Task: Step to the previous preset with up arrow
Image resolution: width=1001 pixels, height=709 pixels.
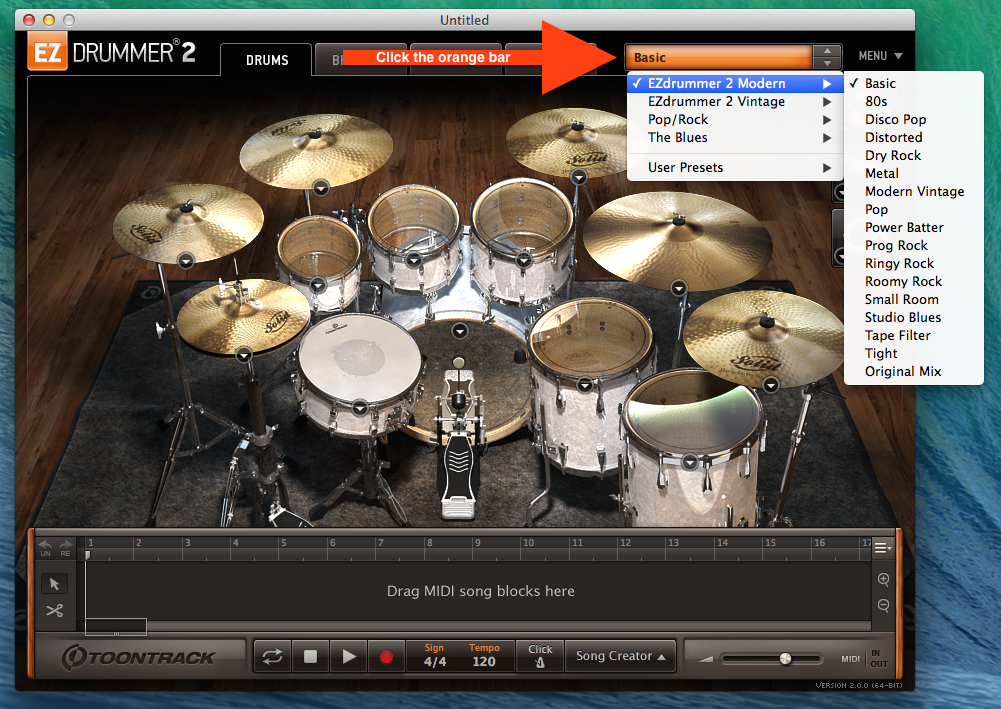Action: click(827, 51)
